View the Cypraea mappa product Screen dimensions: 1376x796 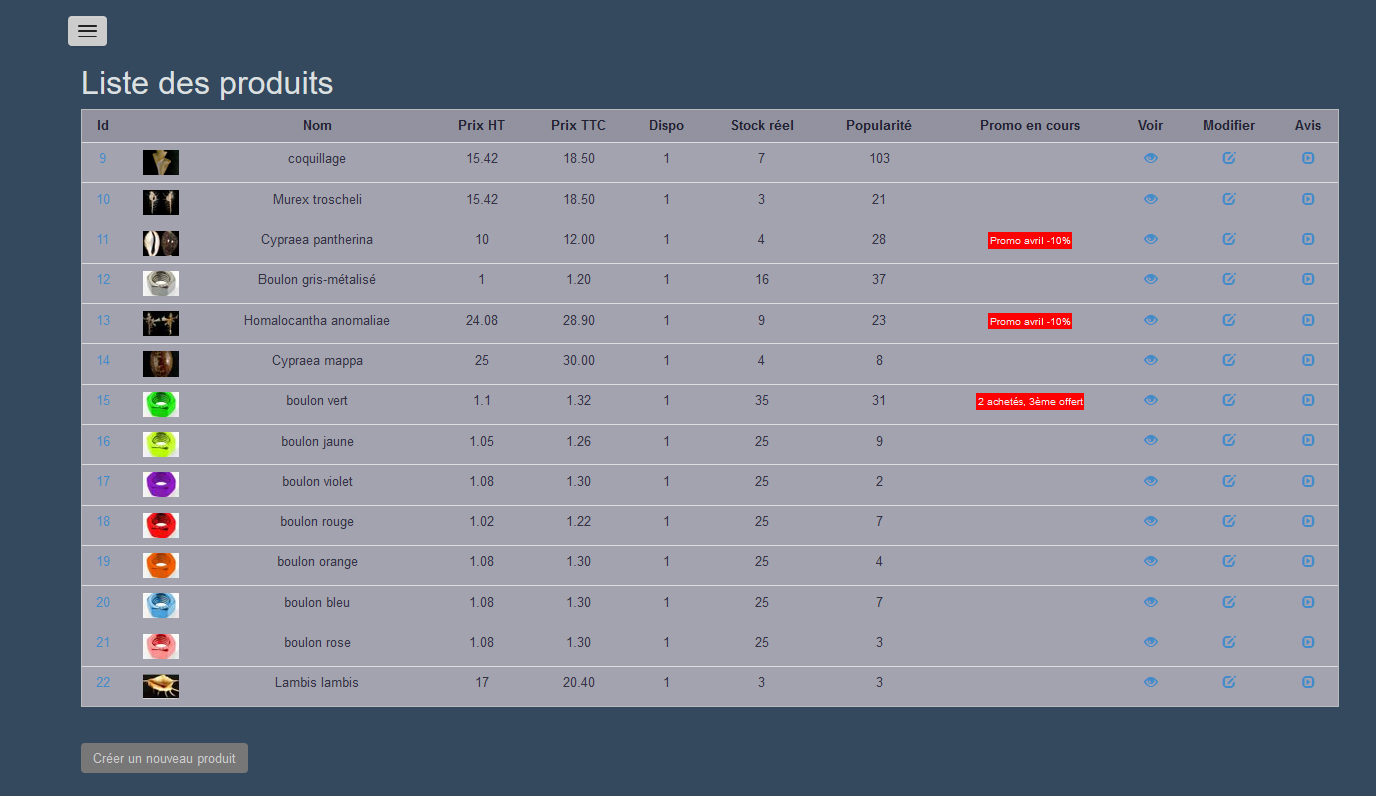pos(1151,360)
